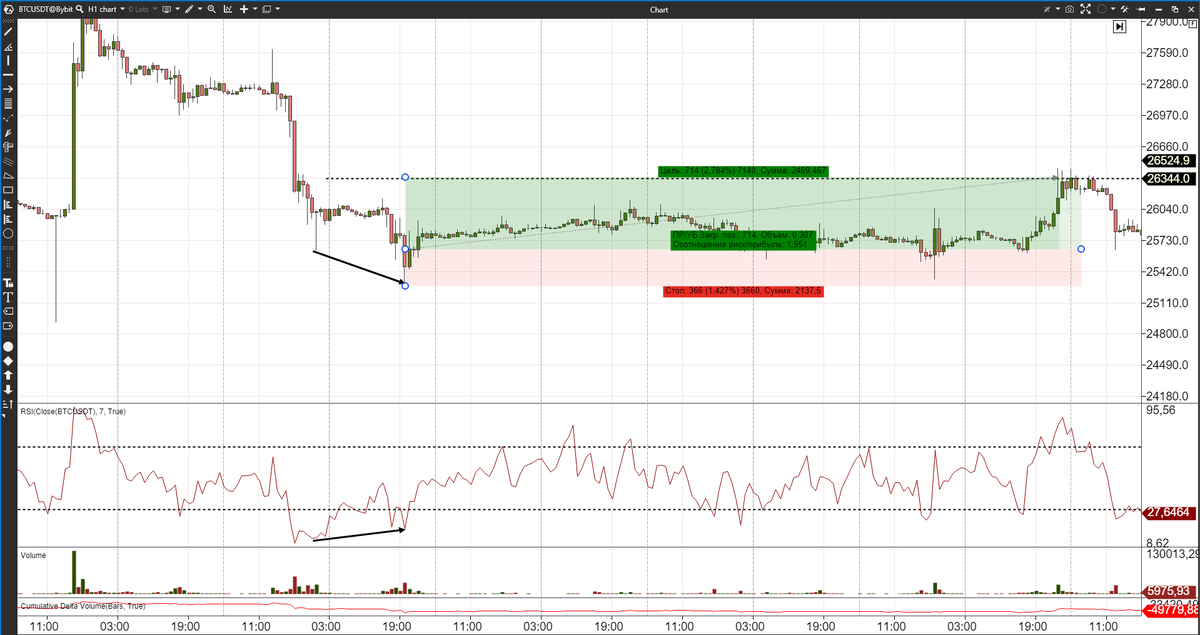Take a chart screenshot with camera icon
The image size is (1200, 635).
[1069, 9]
